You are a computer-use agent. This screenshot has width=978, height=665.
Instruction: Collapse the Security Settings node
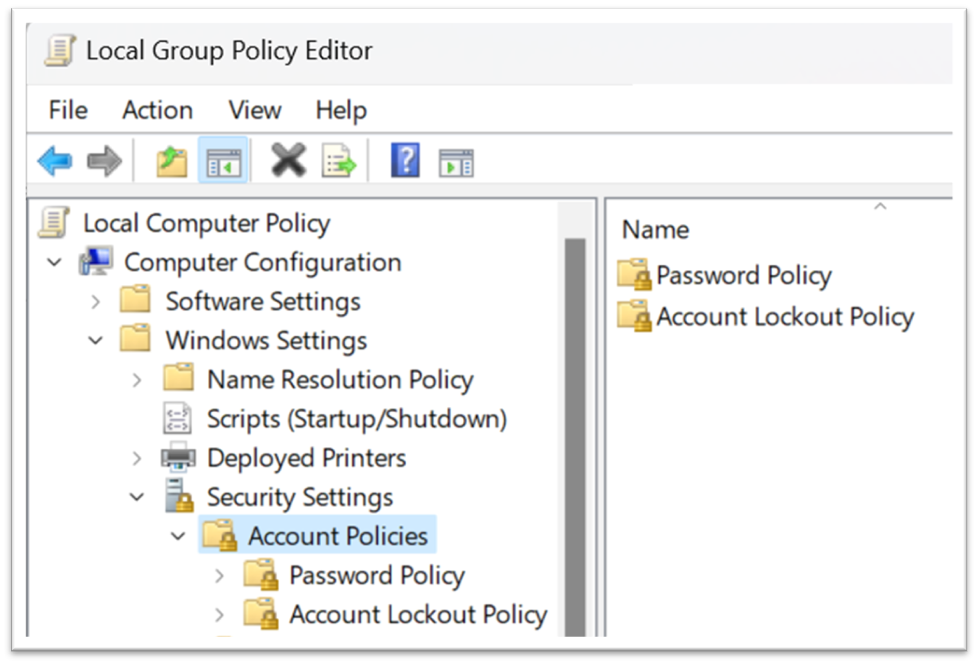(137, 497)
